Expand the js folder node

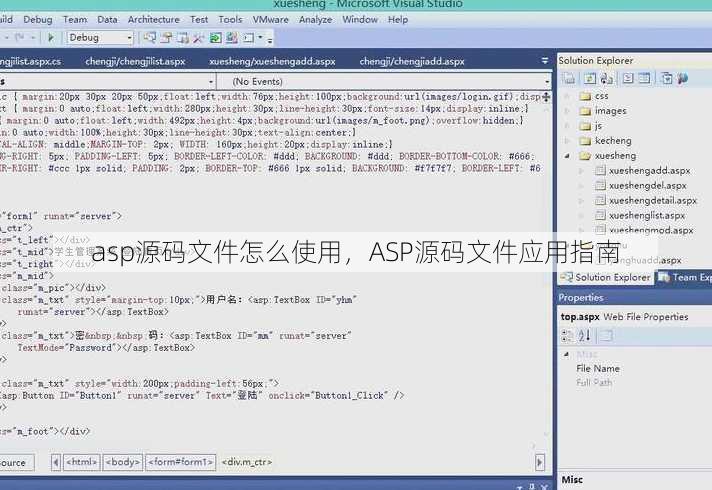pos(567,126)
